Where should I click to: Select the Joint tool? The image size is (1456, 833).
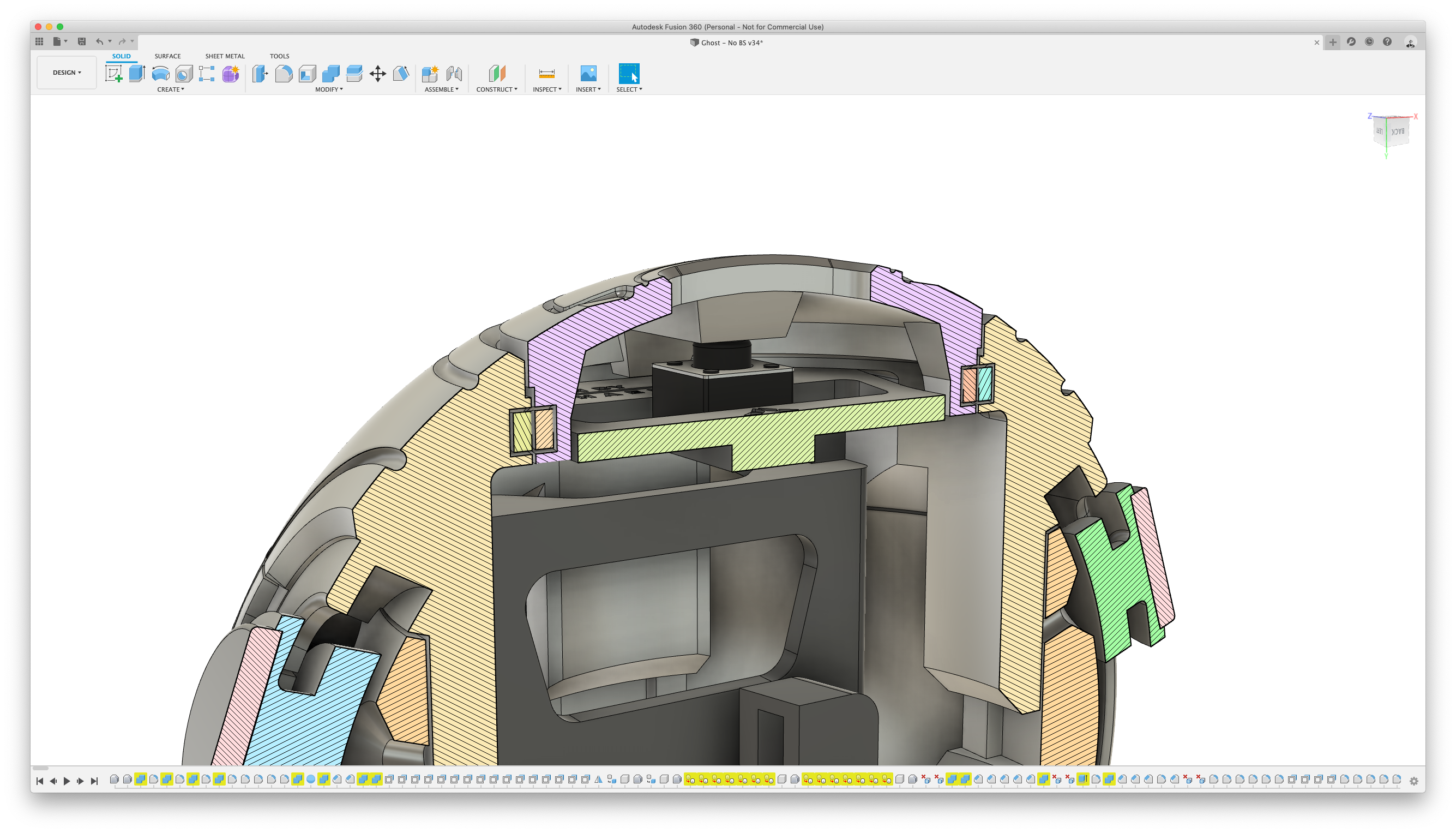coord(454,74)
